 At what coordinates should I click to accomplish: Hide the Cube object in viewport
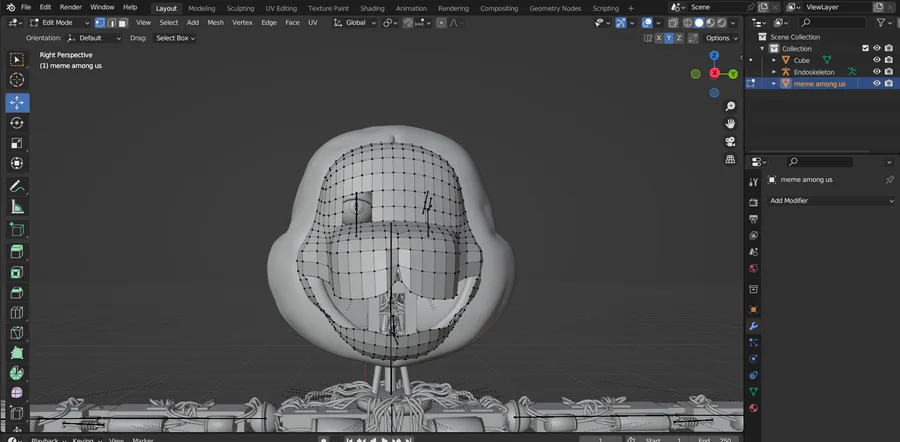[877, 60]
